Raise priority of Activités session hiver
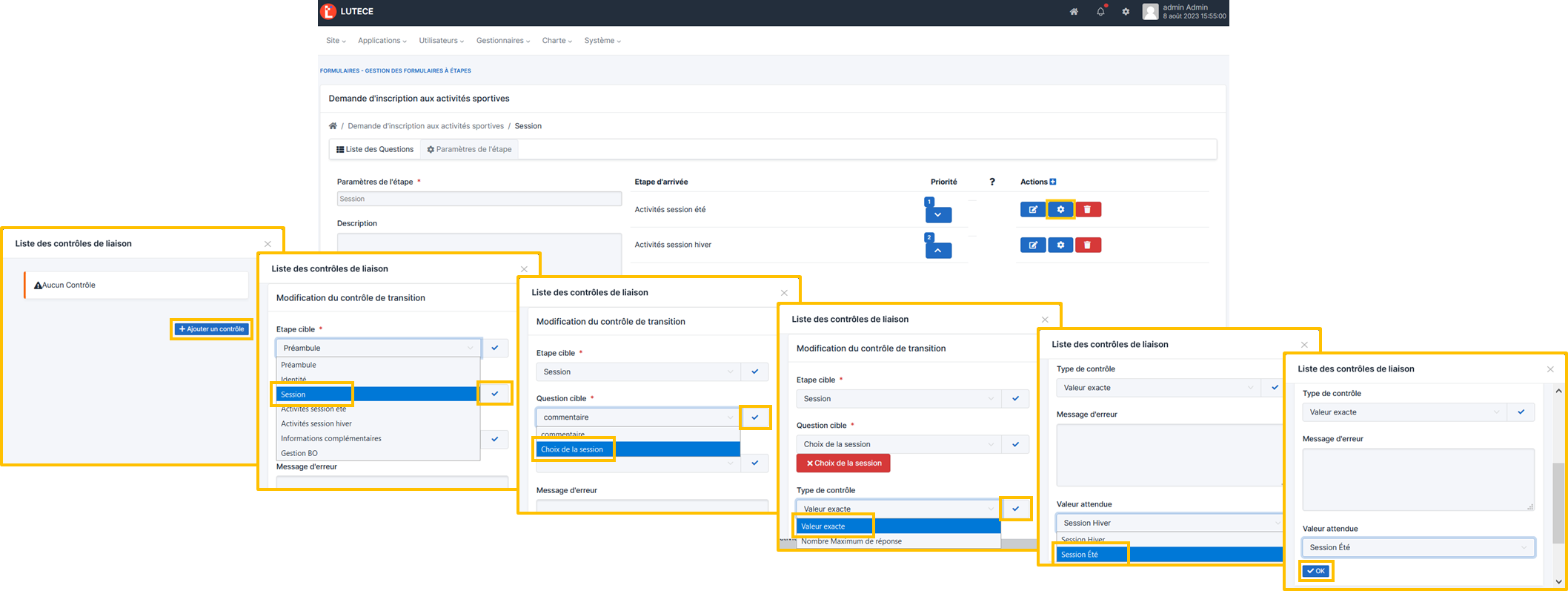Image resolution: width=1568 pixels, height=591 pixels. (938, 251)
